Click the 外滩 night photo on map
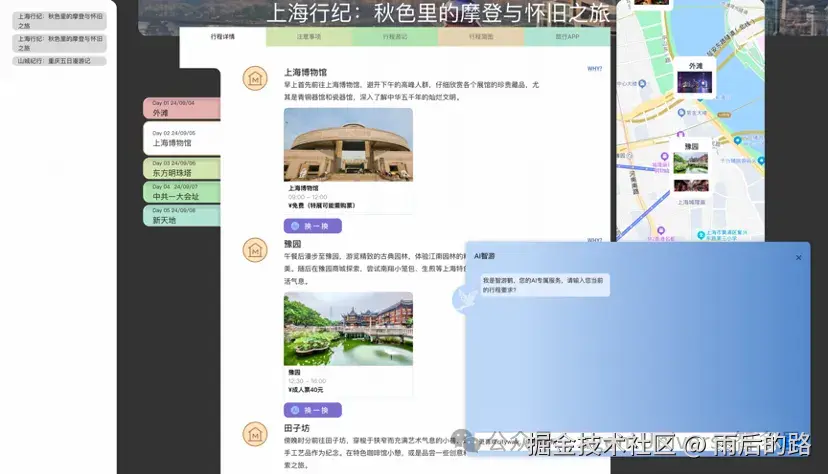The height and width of the screenshot is (474, 828). 694,83
